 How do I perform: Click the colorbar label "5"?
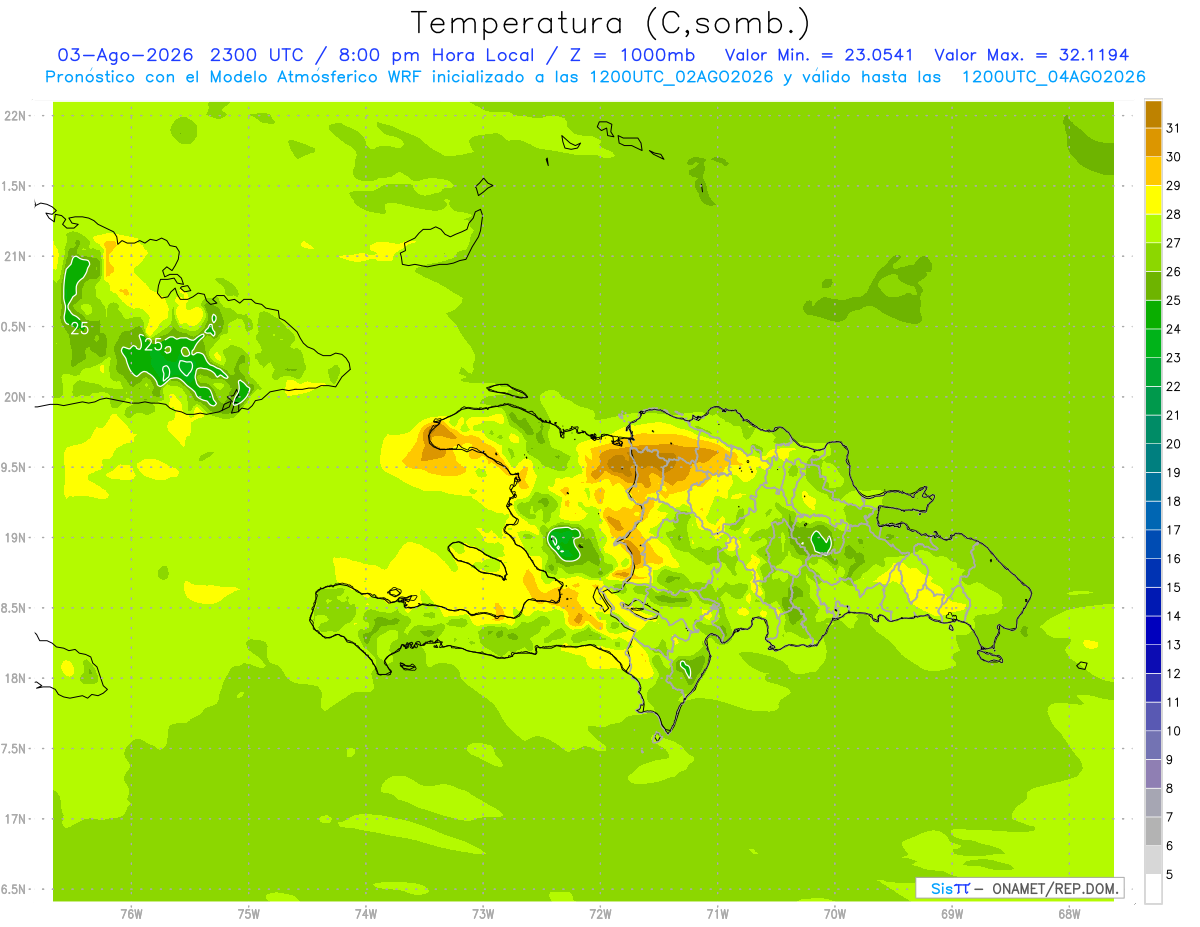(x=1170, y=875)
